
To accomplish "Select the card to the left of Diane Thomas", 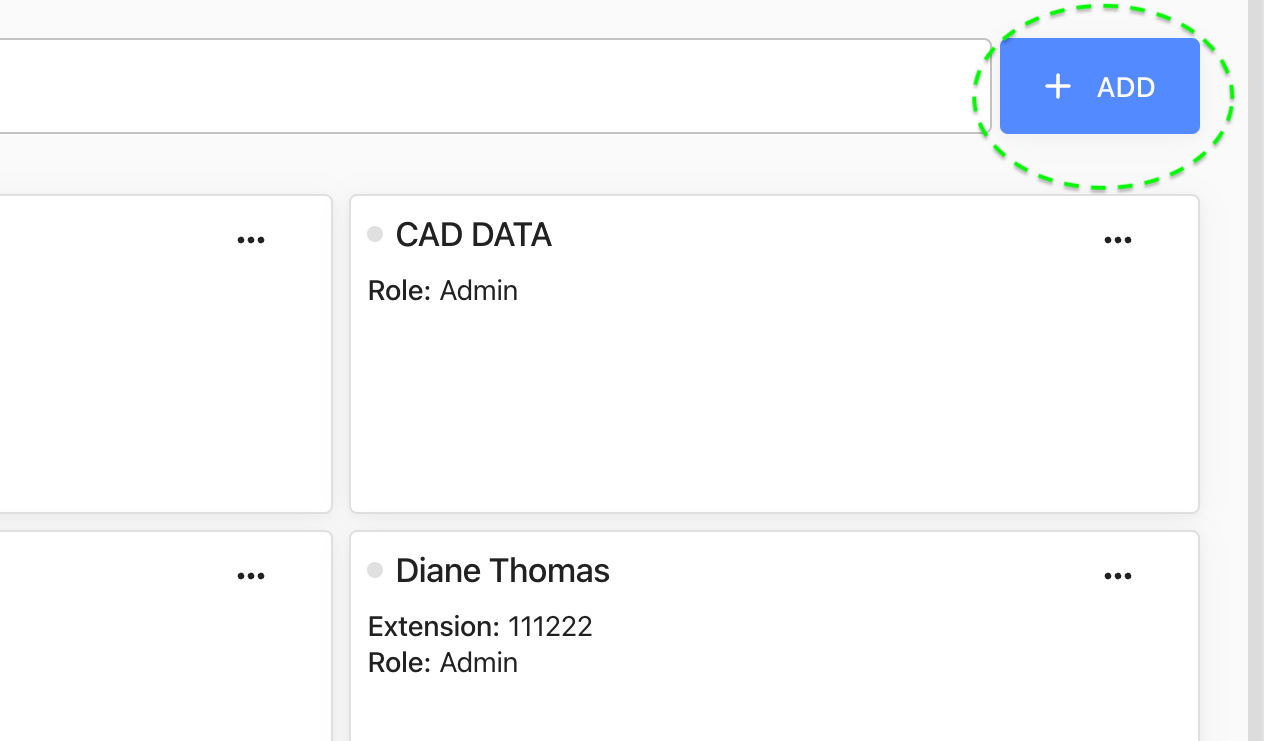I will tap(160, 660).
